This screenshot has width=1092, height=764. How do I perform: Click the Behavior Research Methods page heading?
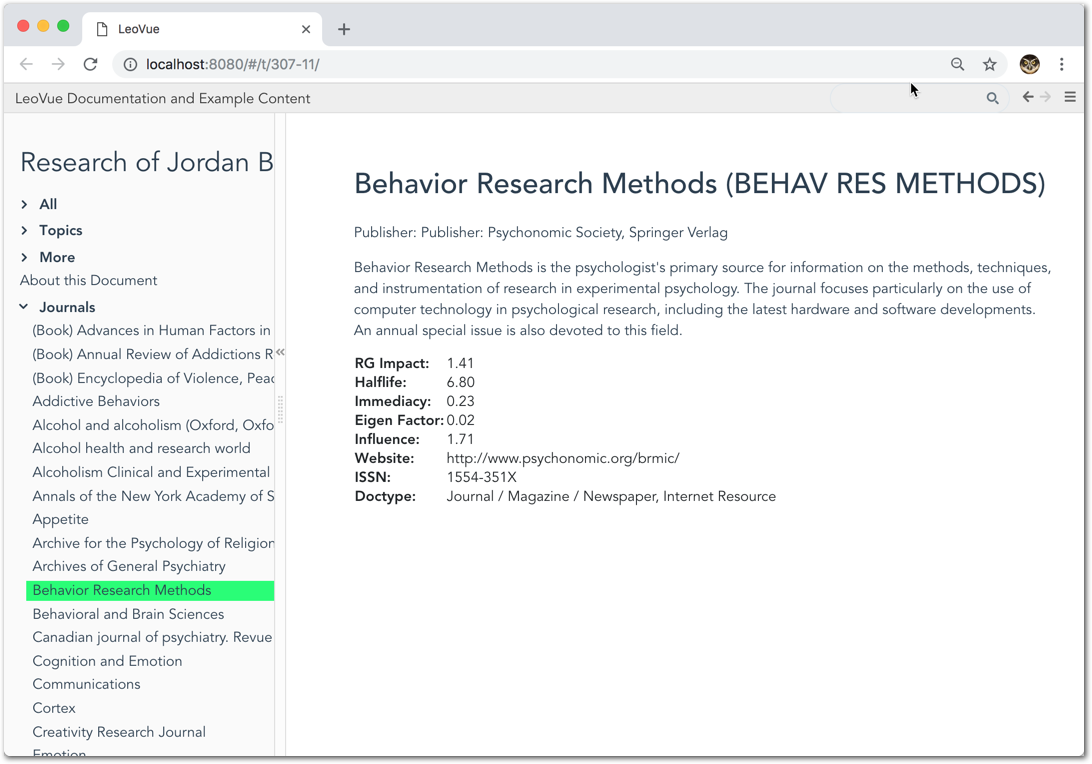700,184
